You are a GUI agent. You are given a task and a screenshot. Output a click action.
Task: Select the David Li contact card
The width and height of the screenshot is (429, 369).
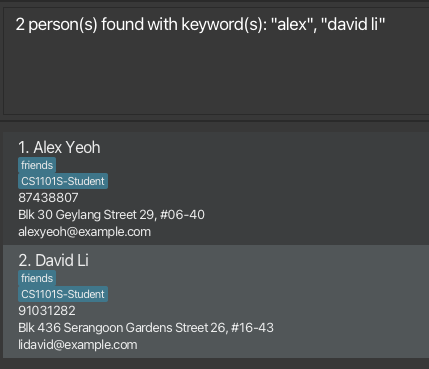pos(216,301)
